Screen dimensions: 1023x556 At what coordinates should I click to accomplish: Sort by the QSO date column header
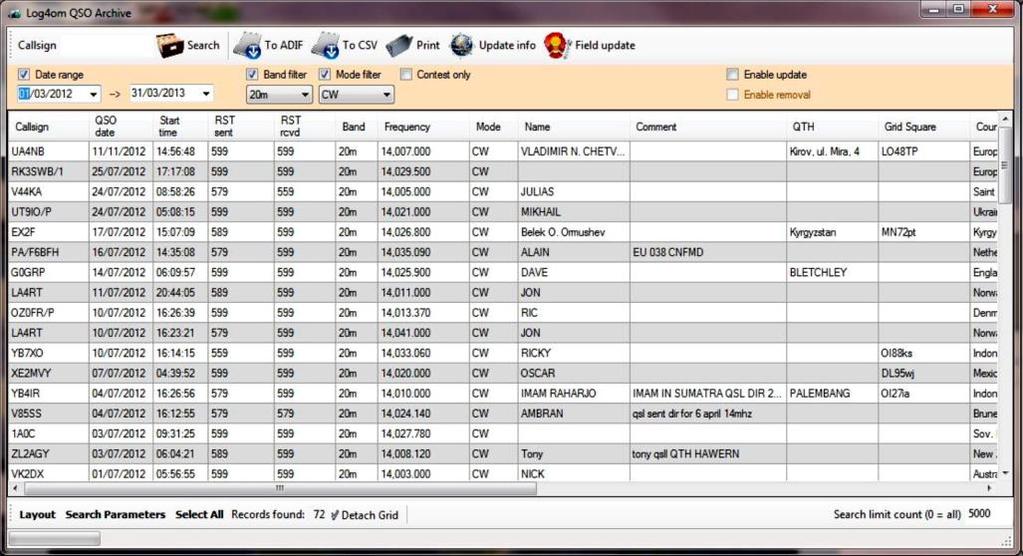click(121, 127)
